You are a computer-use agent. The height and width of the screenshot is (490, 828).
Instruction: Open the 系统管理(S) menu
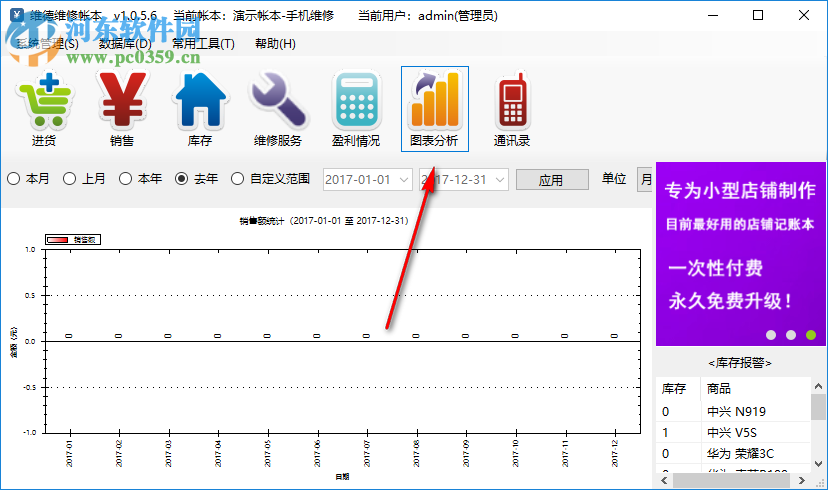click(x=48, y=44)
